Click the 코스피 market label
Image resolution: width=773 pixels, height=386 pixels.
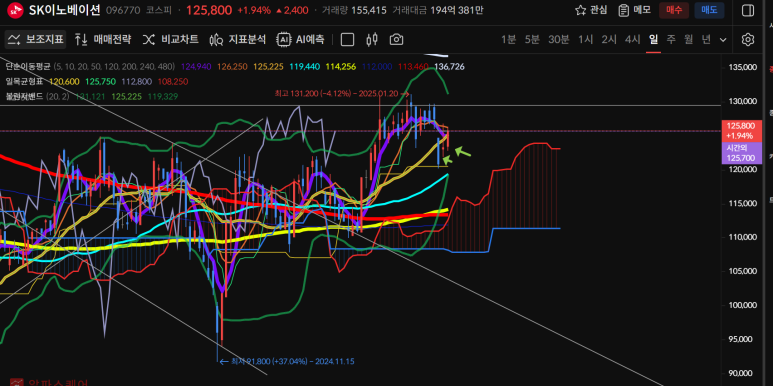159,10
